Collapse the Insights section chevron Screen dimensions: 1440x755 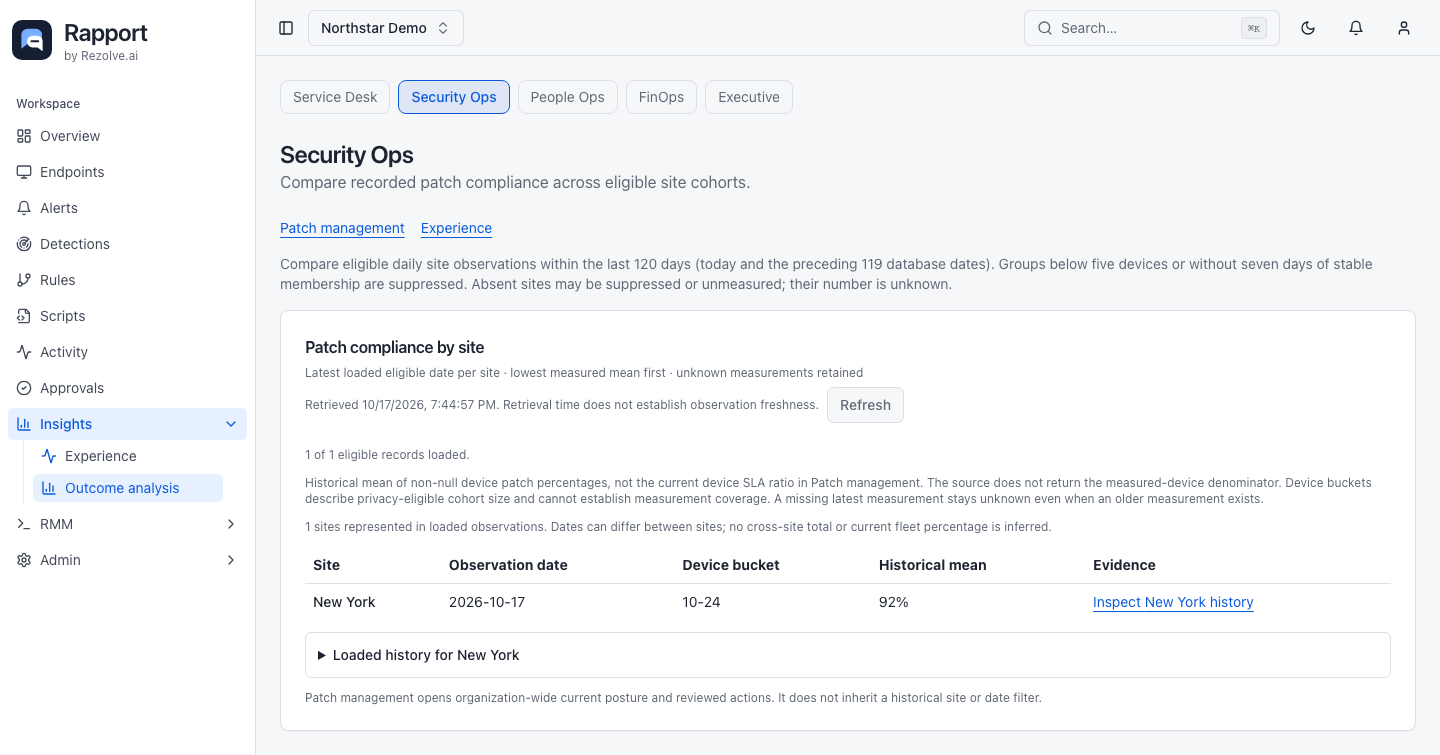coord(231,424)
